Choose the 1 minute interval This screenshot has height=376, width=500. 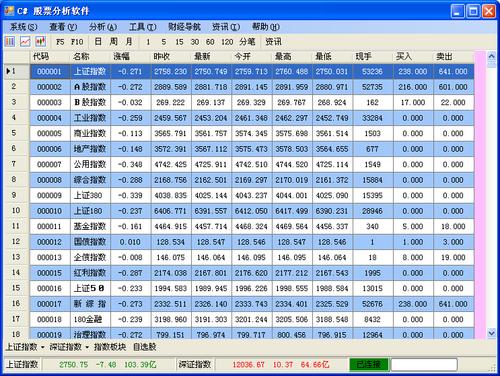(x=148, y=42)
